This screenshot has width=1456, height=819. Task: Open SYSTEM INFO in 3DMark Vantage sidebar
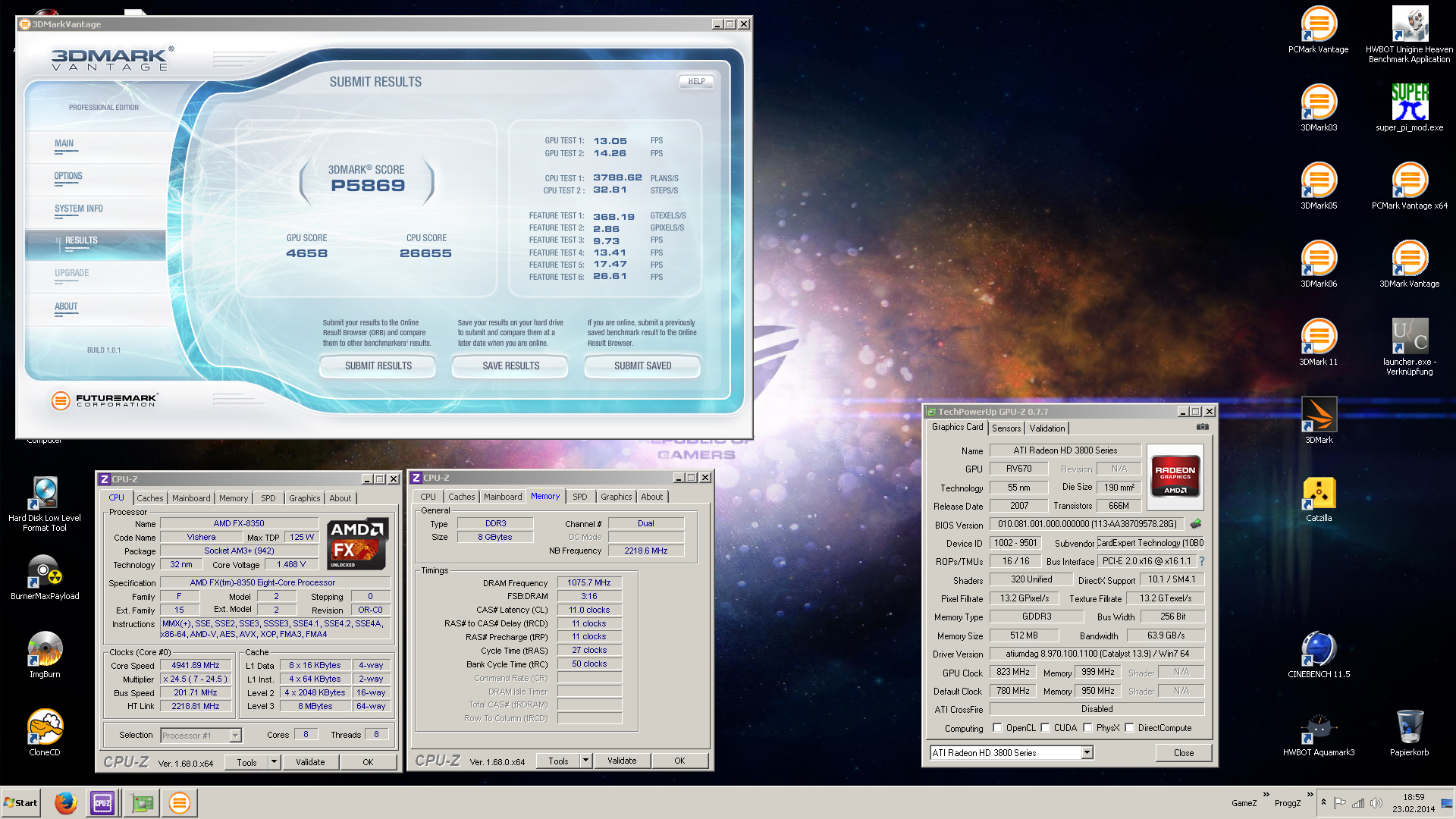[79, 209]
